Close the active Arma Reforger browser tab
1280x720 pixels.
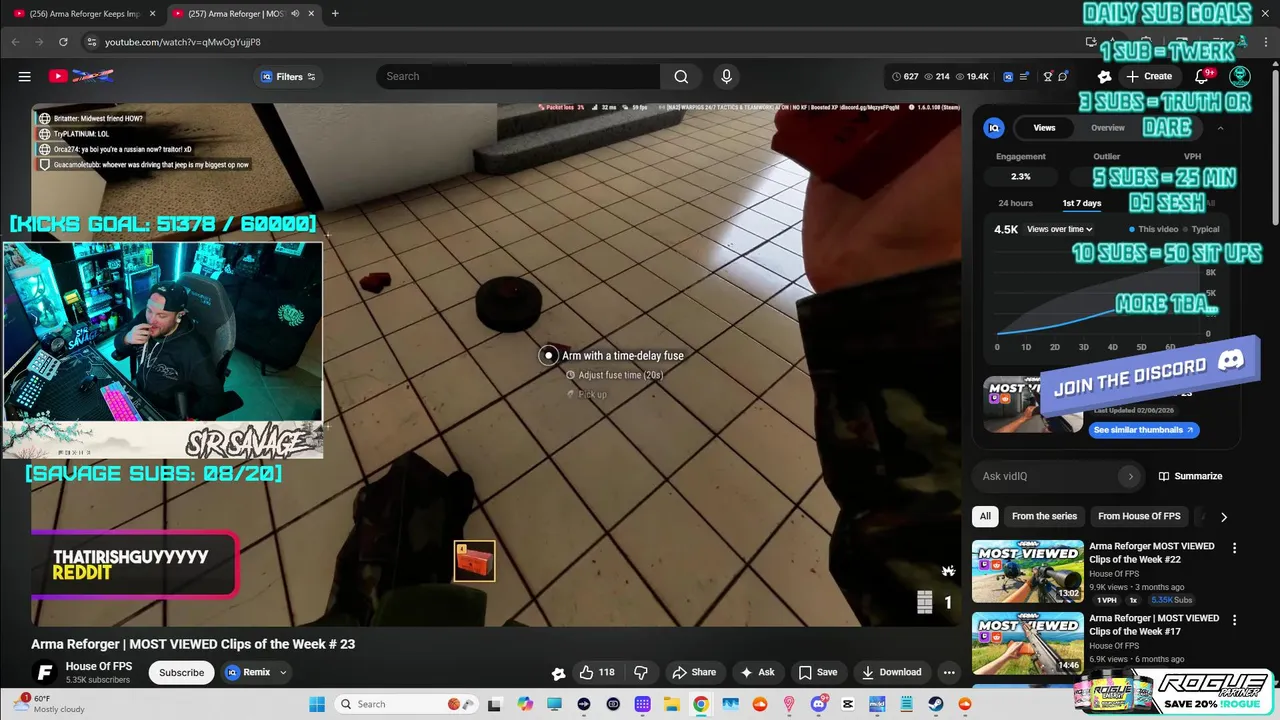tap(312, 14)
